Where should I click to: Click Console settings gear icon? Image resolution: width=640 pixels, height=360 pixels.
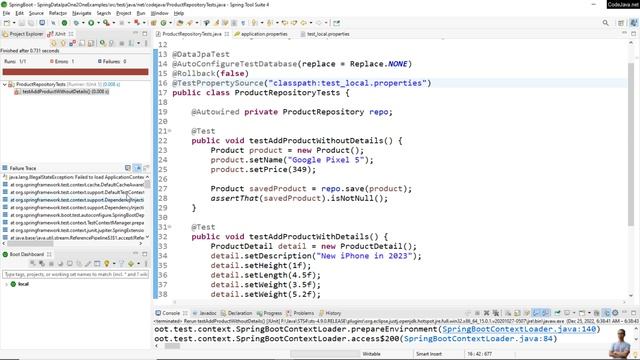pos(615,313)
